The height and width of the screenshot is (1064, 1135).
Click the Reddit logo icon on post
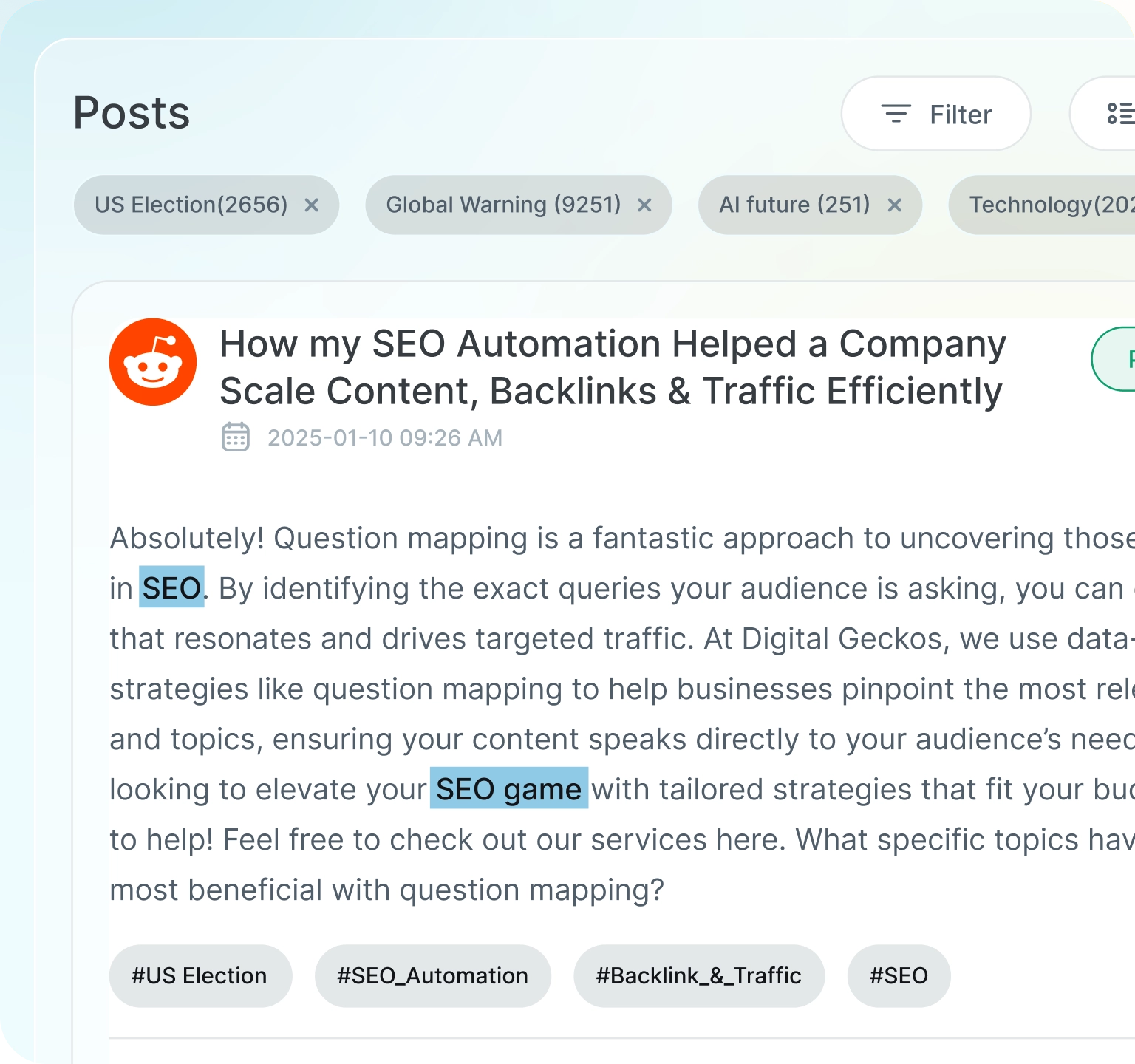(153, 362)
